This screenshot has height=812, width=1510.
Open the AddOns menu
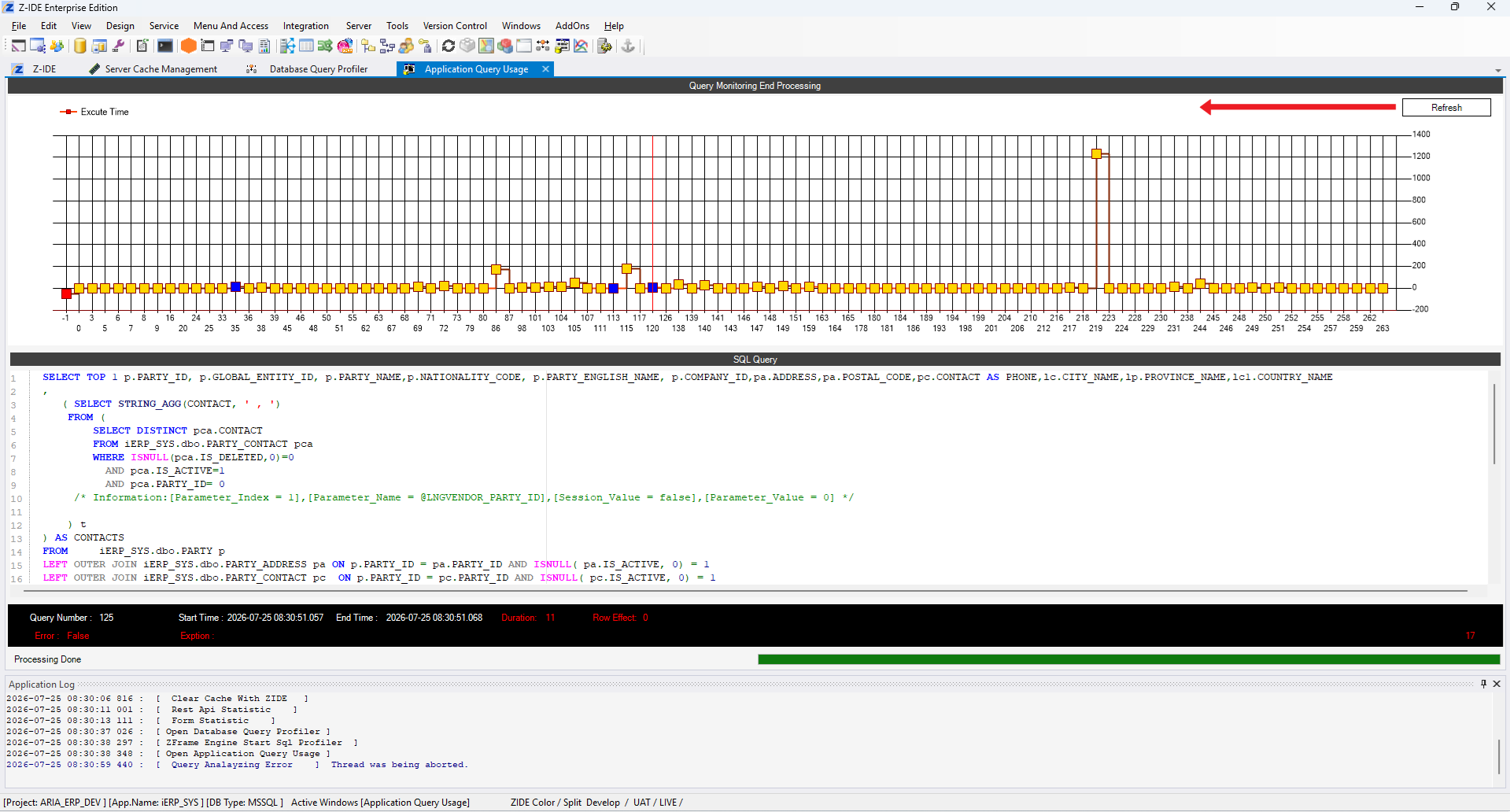click(x=572, y=26)
